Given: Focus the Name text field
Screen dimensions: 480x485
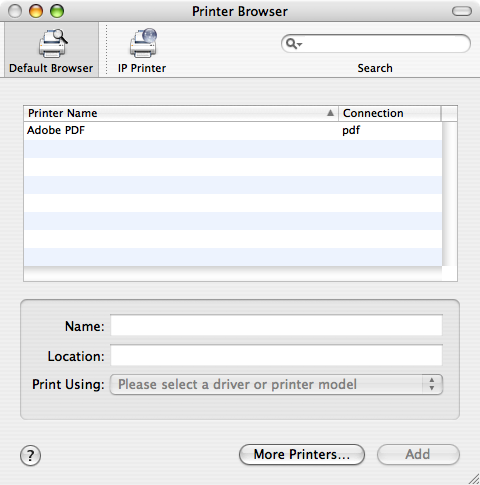Looking at the screenshot, I should coord(276,325).
